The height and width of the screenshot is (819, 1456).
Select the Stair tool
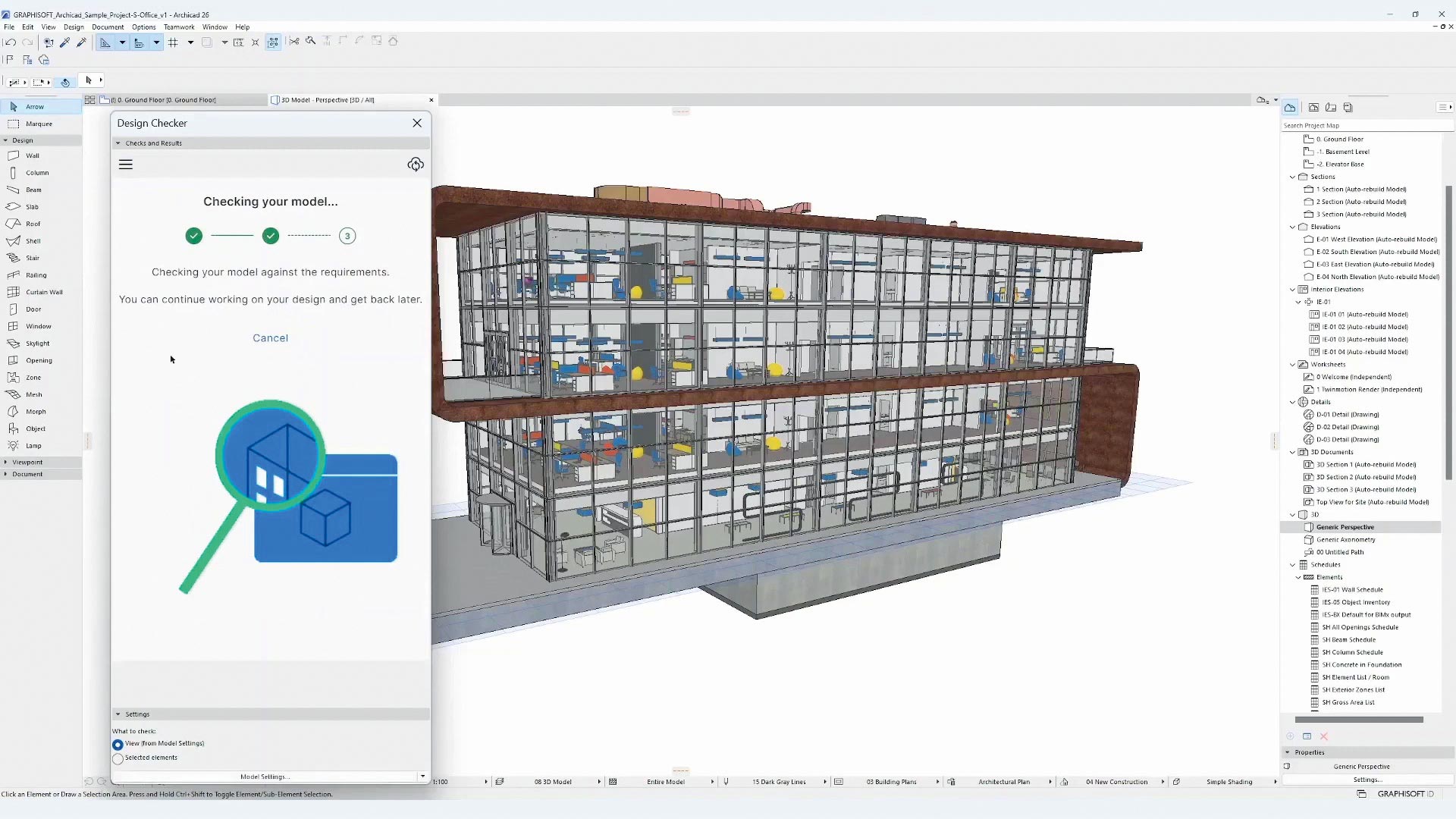32,258
